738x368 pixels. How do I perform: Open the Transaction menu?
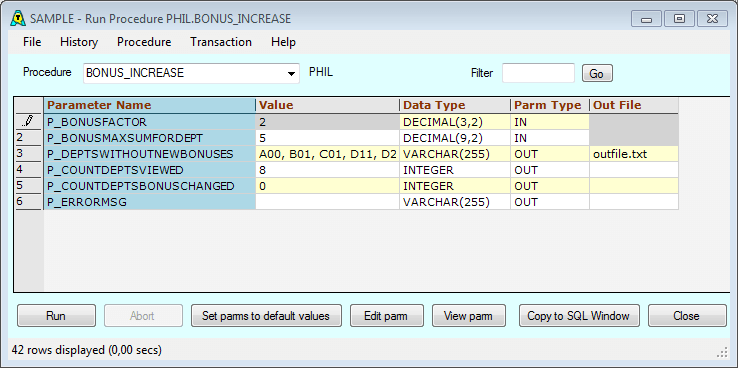(x=221, y=42)
